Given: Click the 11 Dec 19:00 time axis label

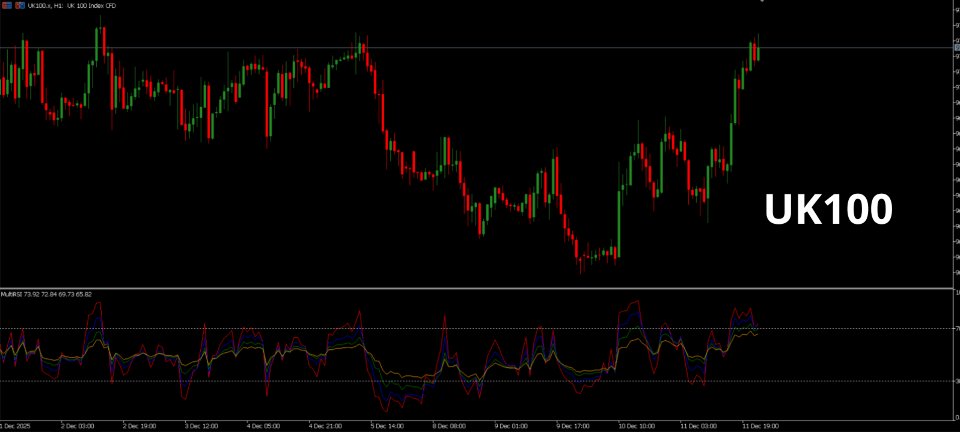Looking at the screenshot, I should click(x=761, y=425).
